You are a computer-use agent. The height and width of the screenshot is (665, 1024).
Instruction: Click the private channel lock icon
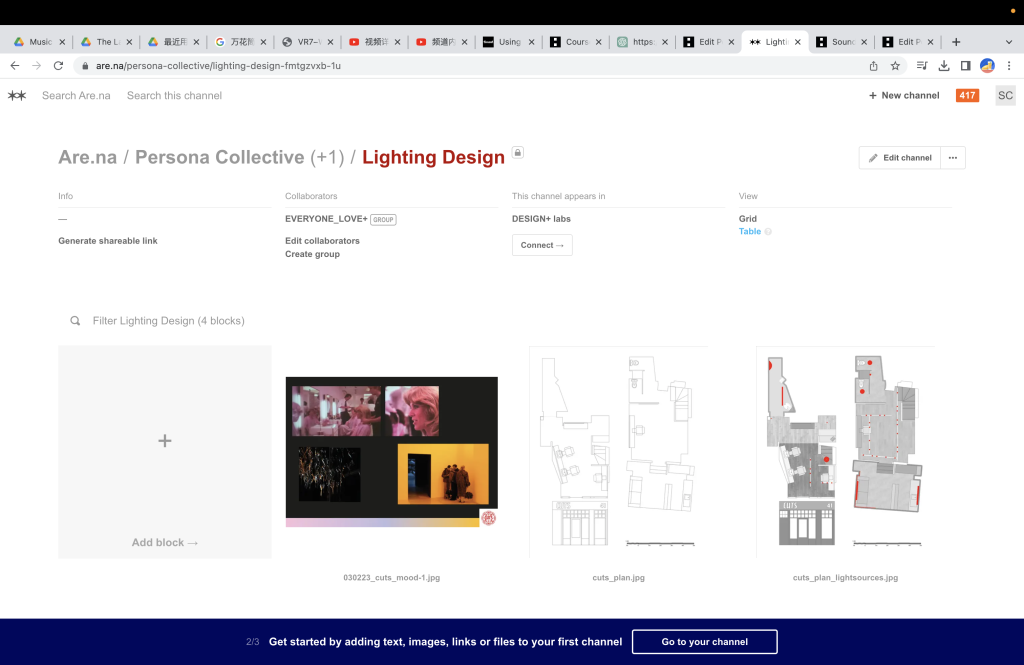coord(517,152)
